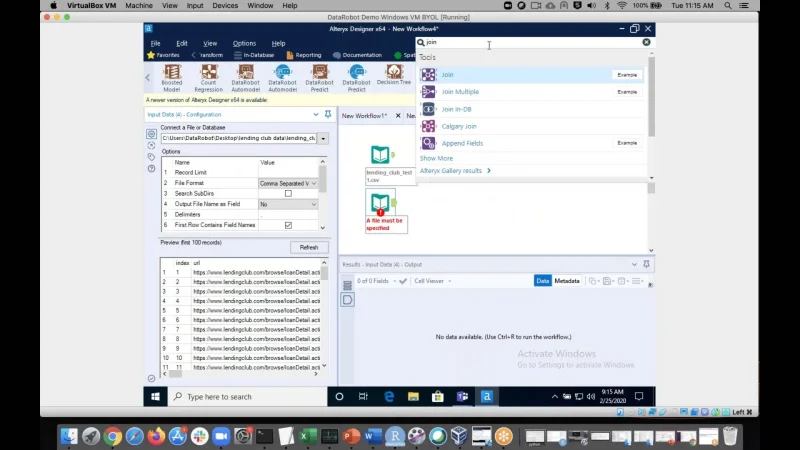The image size is (800, 450).
Task: Open Alteryx from Windows taskbar
Action: pos(487,396)
